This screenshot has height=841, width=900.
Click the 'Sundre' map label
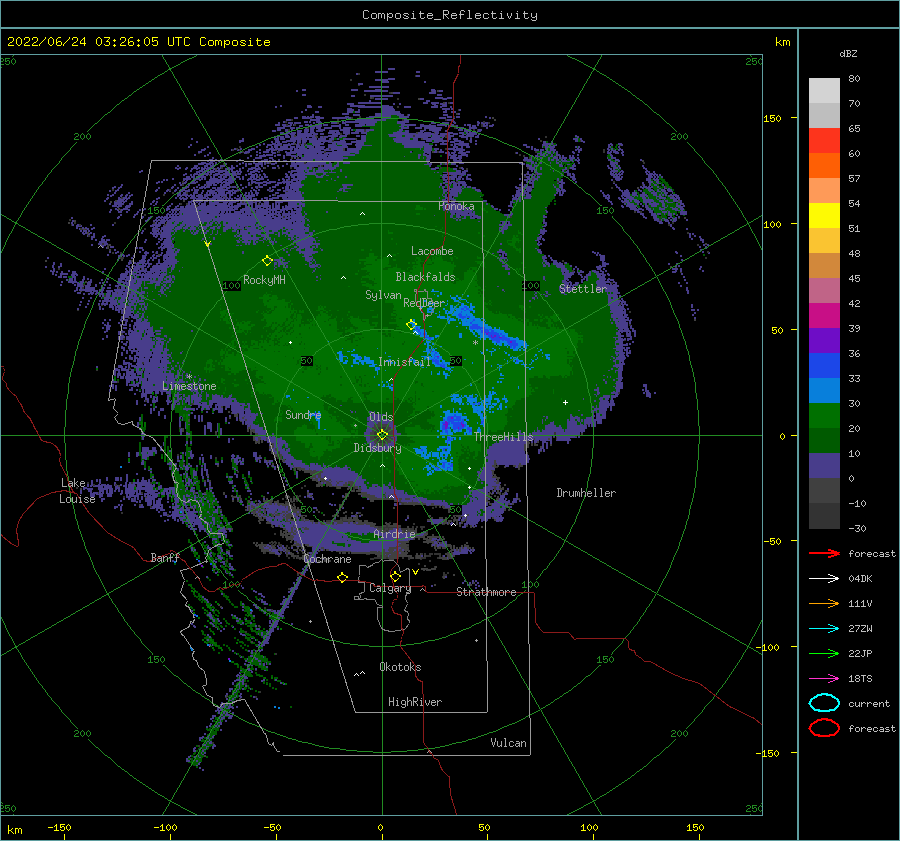click(x=303, y=414)
